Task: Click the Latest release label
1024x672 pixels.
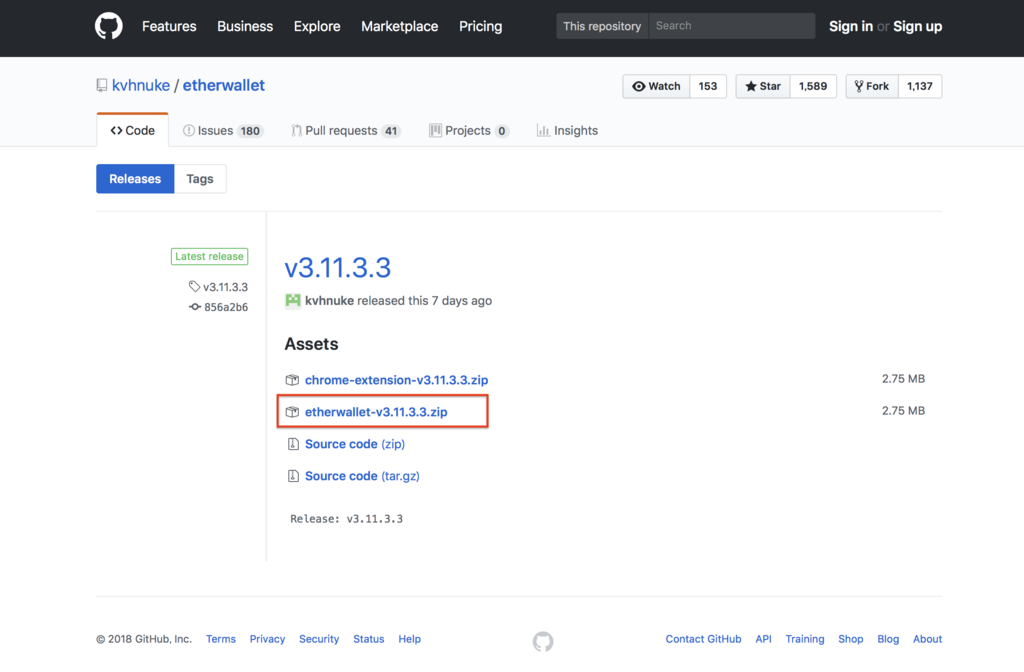Action: (x=210, y=257)
